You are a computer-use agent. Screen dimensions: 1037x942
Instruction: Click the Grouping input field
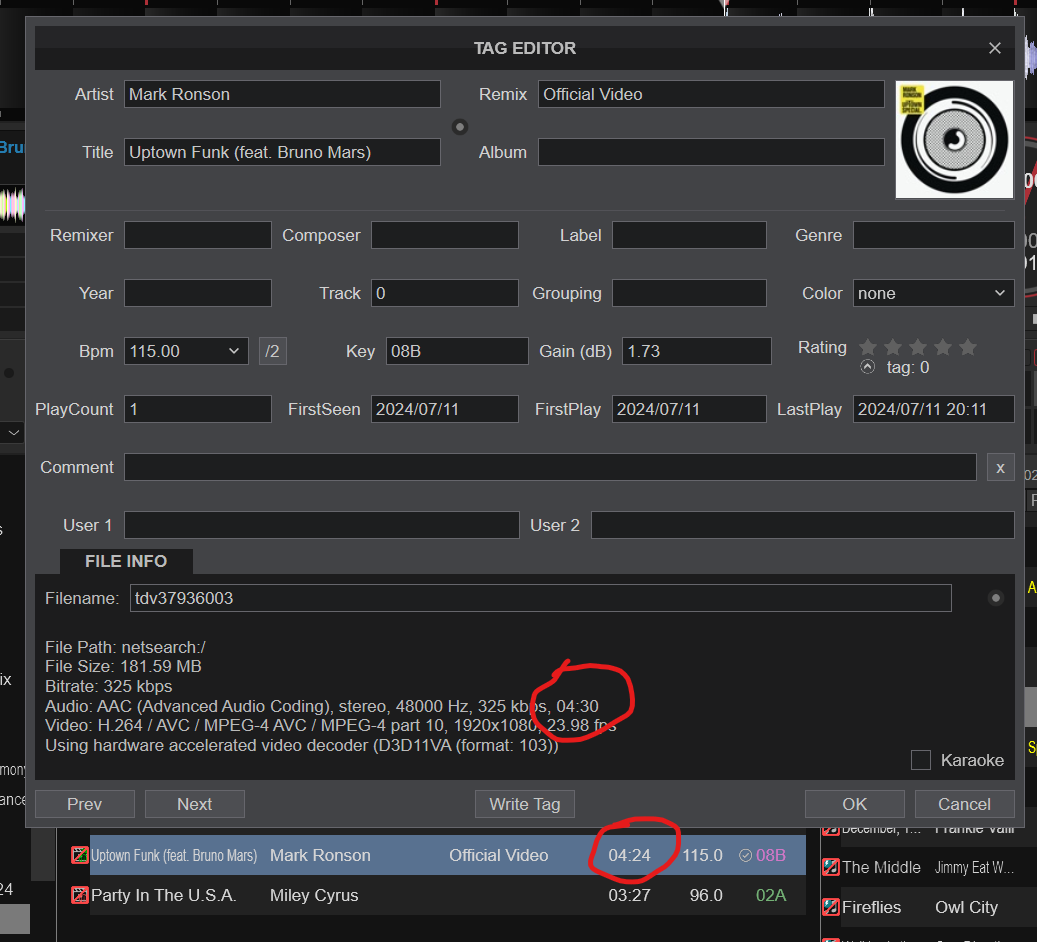pos(689,293)
